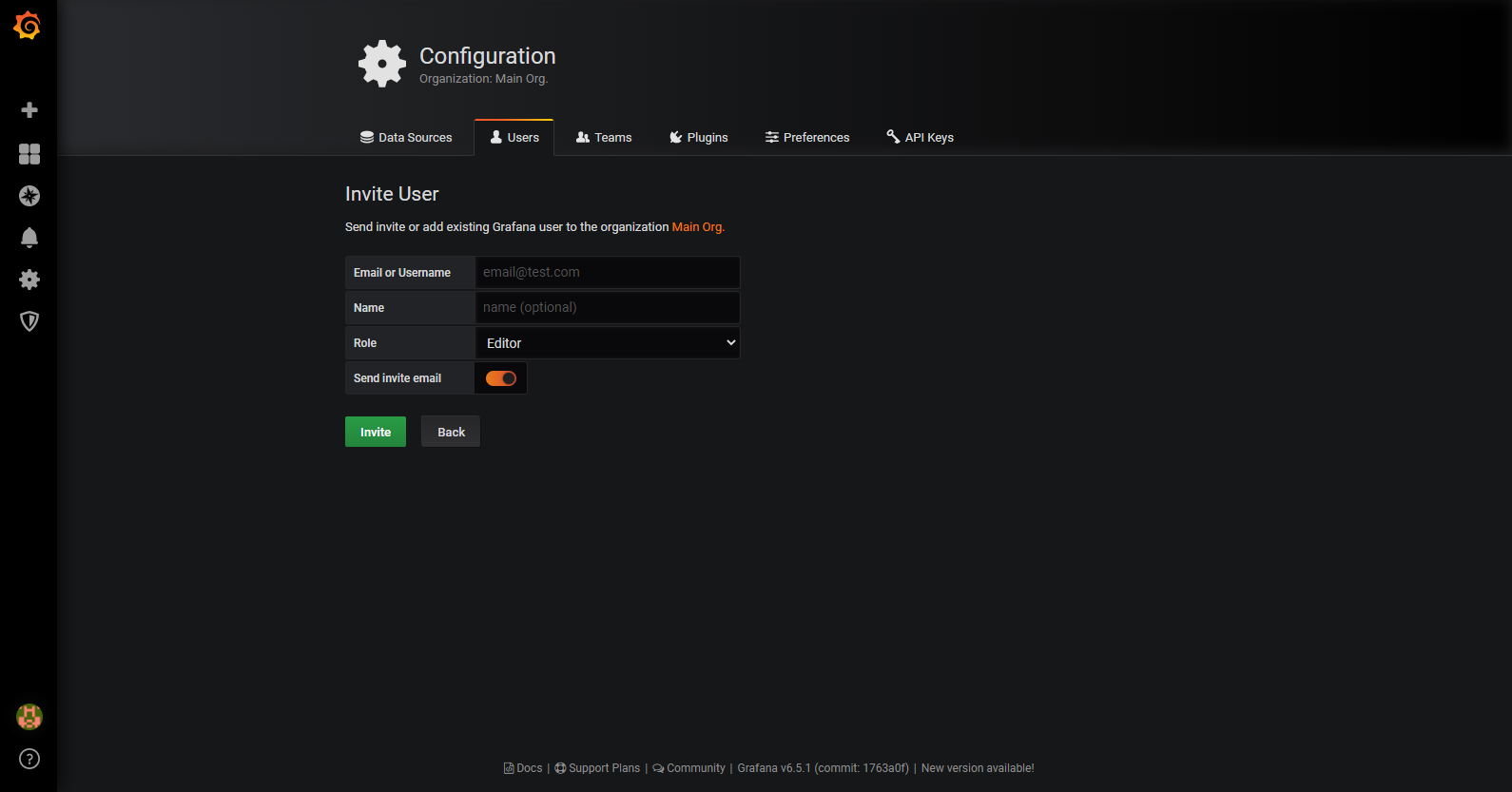
Task: Focus the Email or Username input field
Action: coord(608,272)
